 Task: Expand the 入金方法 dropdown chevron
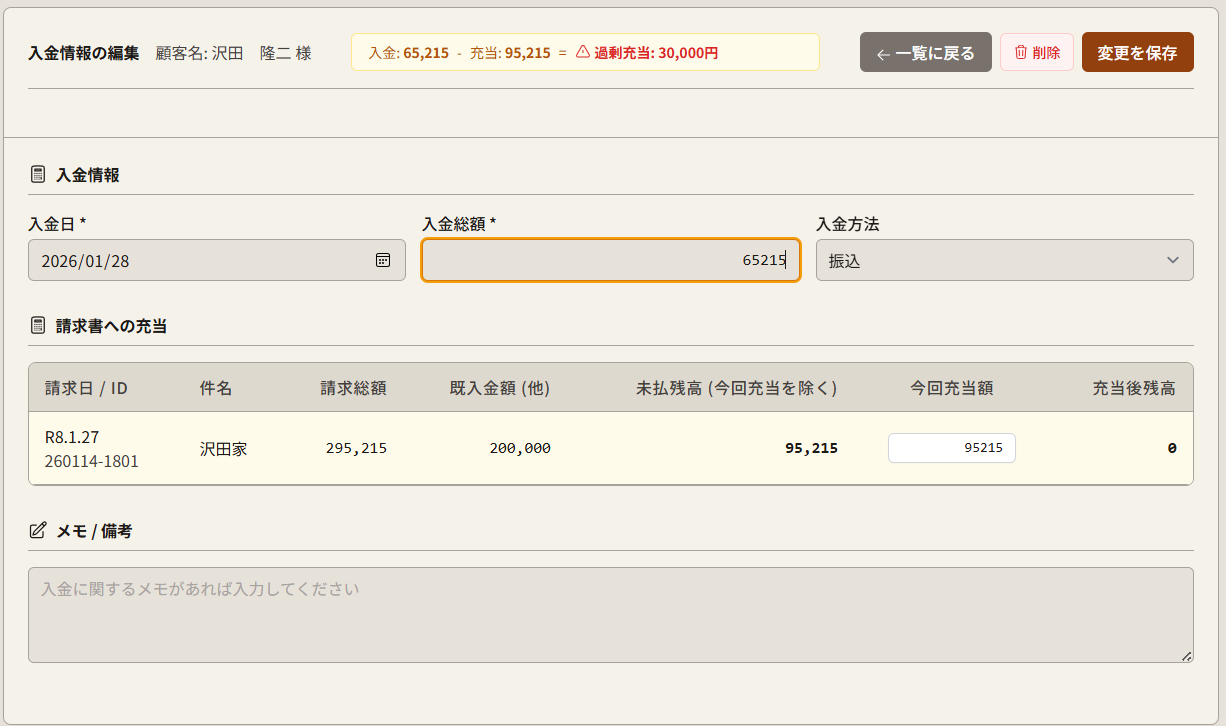point(1173,260)
